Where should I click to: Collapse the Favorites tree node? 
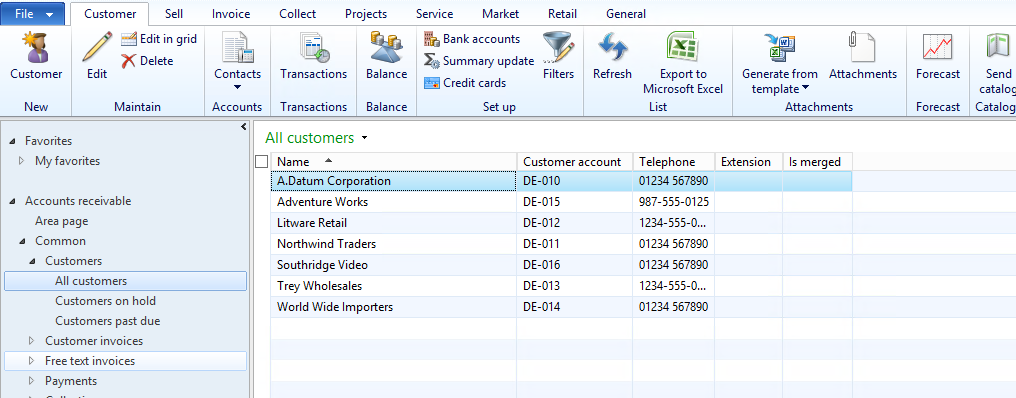click(x=13, y=141)
